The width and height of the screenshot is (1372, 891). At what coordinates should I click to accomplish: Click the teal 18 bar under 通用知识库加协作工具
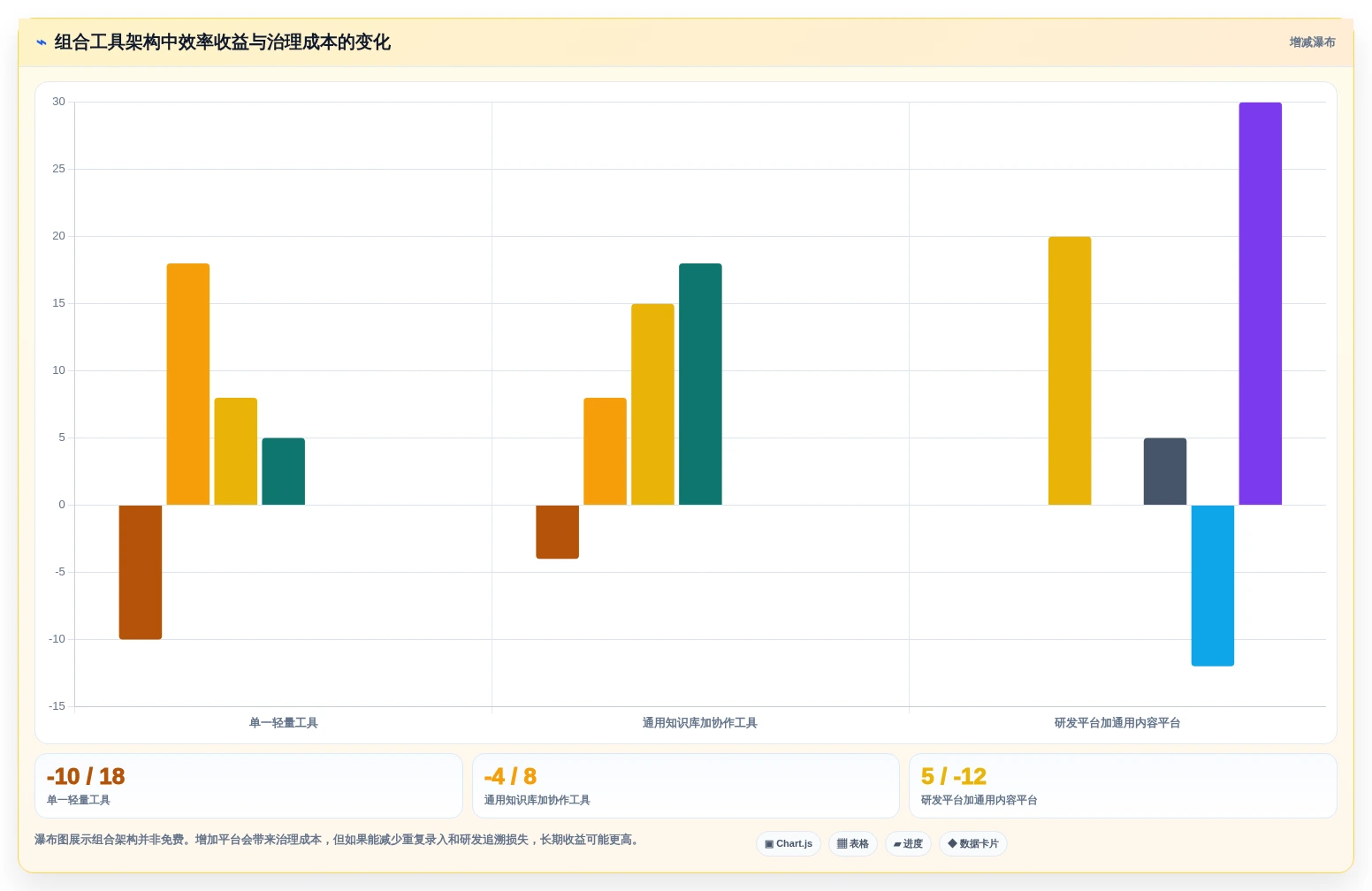pos(701,384)
